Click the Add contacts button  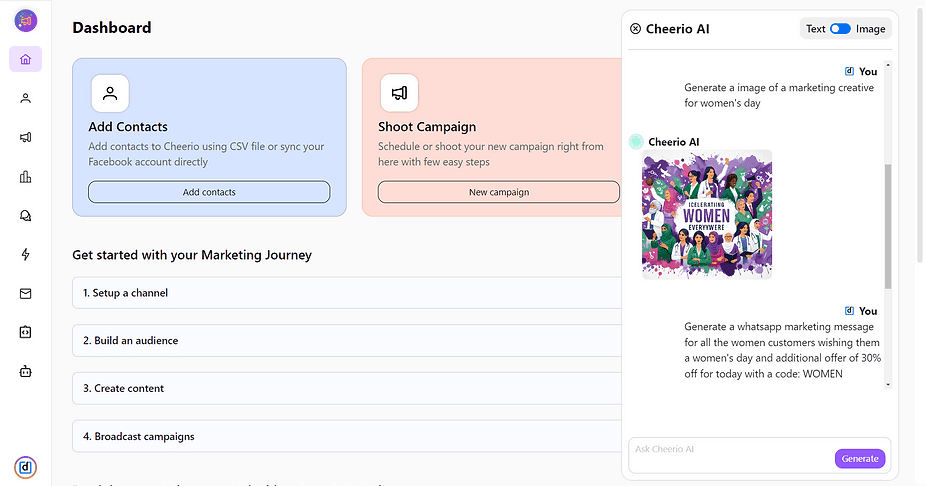[209, 192]
